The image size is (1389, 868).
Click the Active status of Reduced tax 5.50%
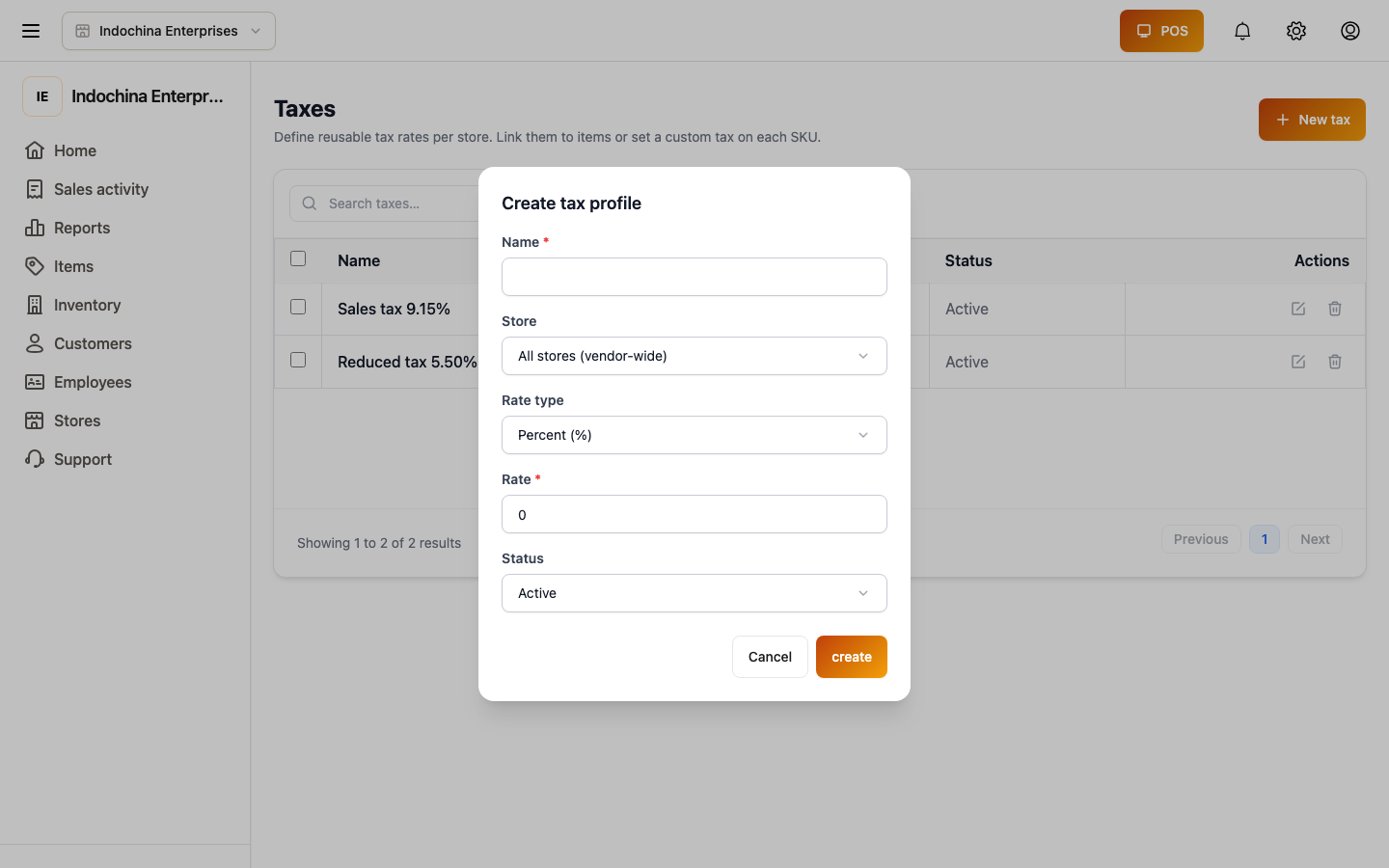point(967,362)
